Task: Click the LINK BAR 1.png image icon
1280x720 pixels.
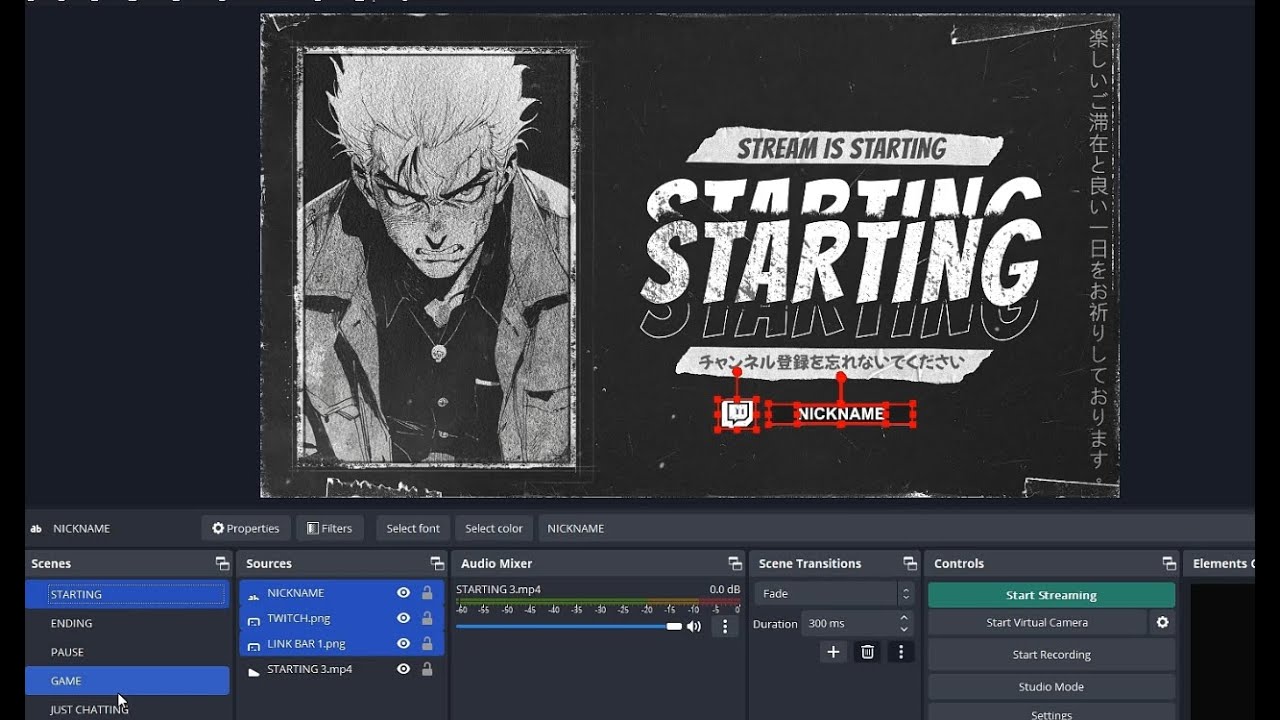Action: (x=253, y=645)
